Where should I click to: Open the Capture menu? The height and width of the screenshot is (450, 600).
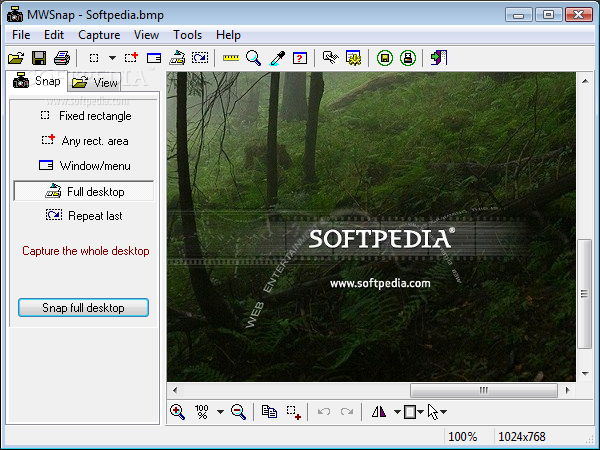click(99, 35)
